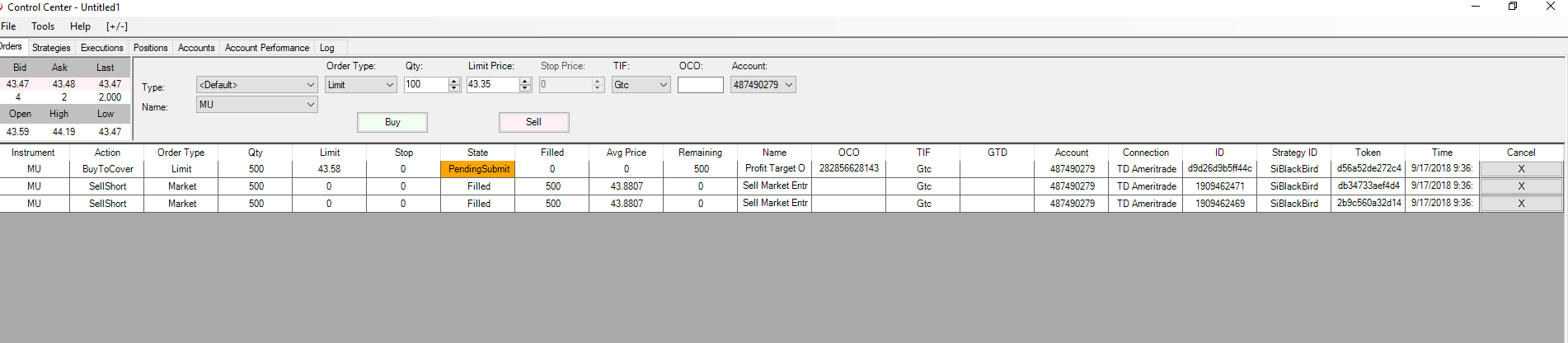Open the File menu

(8, 26)
